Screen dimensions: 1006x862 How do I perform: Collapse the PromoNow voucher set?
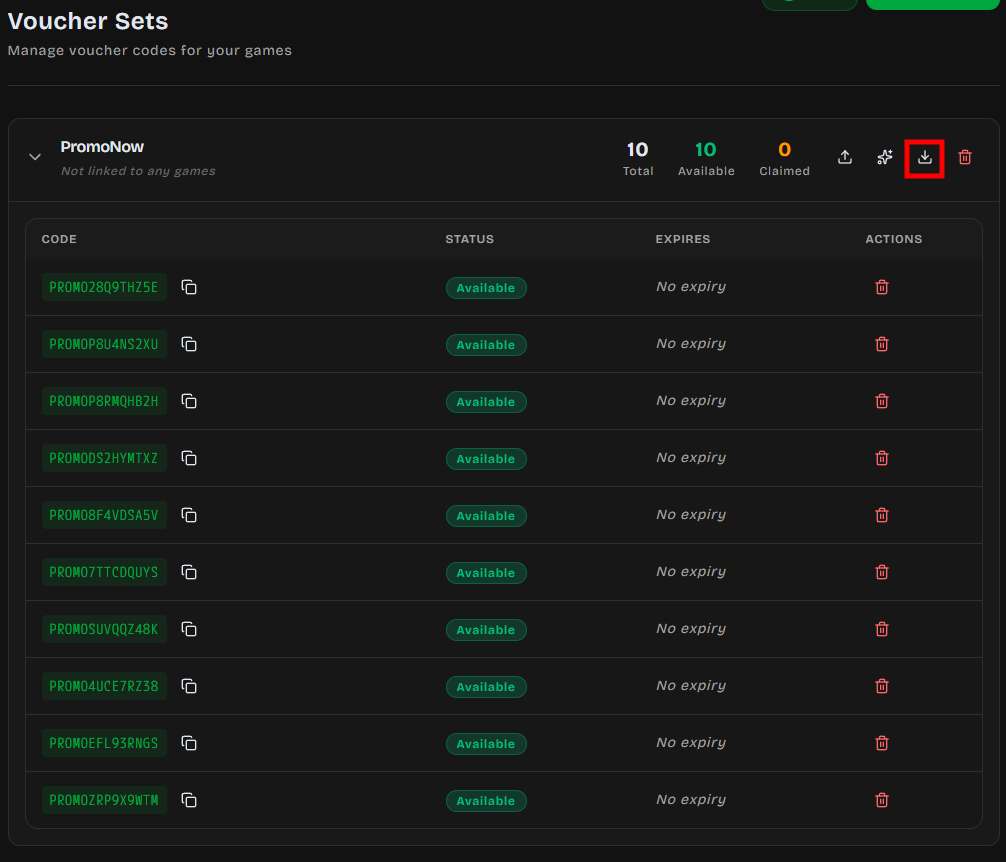pyautogui.click(x=35, y=157)
